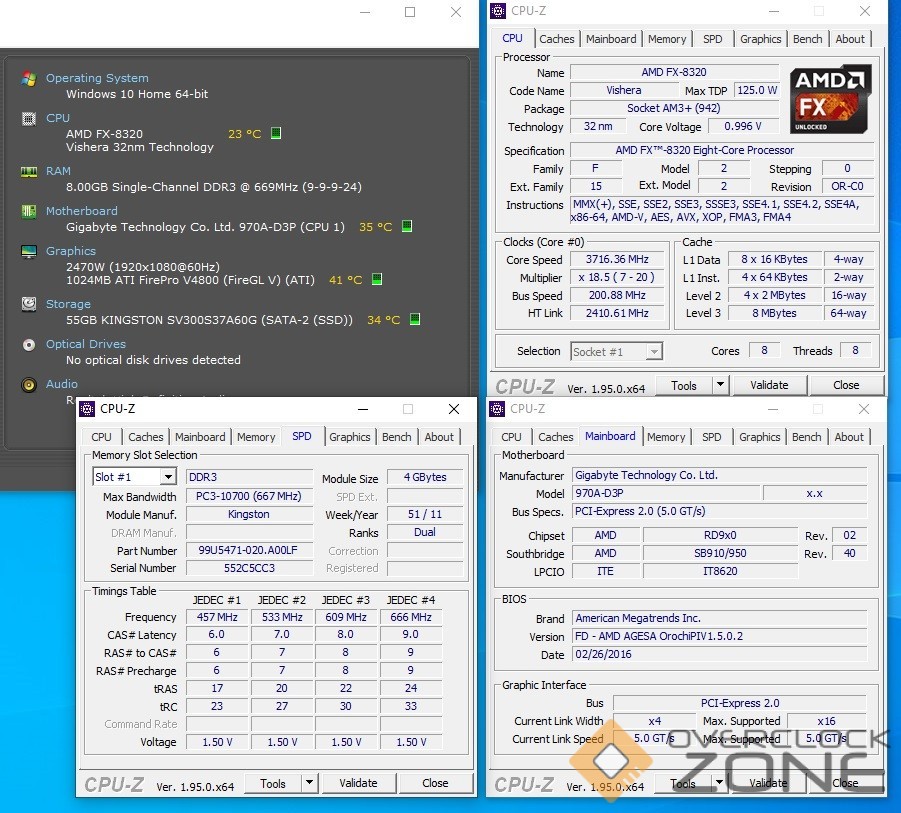Click Close button in the CPU tab window
The image size is (901, 813).
[x=846, y=385]
